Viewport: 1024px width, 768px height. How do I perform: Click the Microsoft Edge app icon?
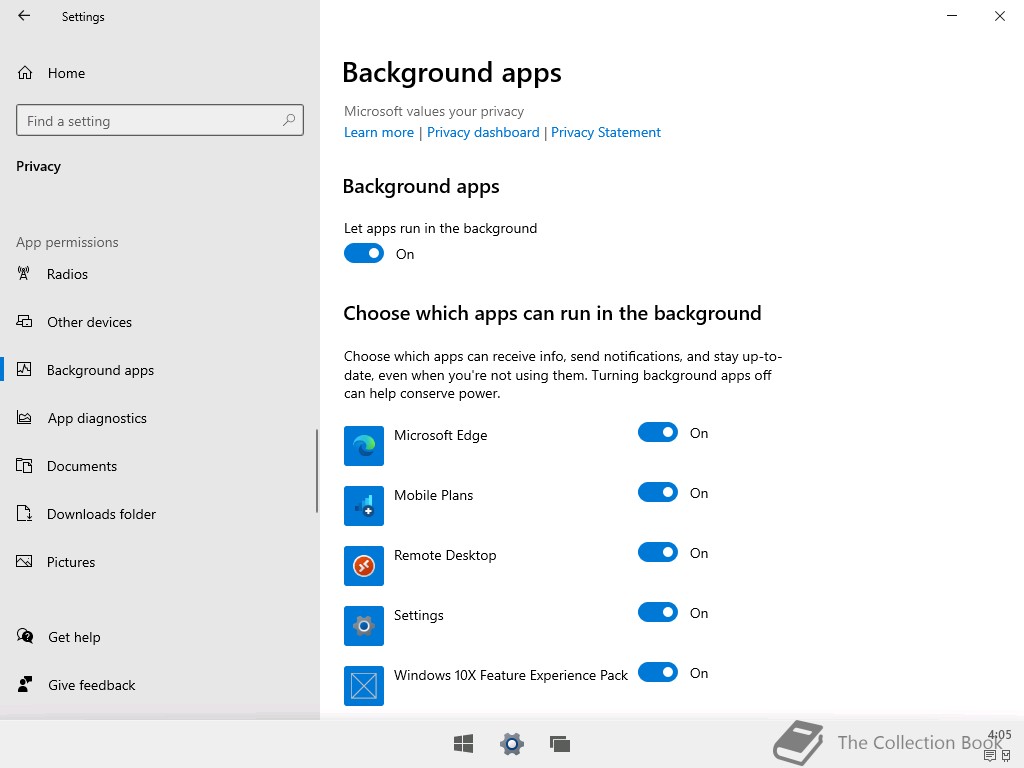coord(364,446)
